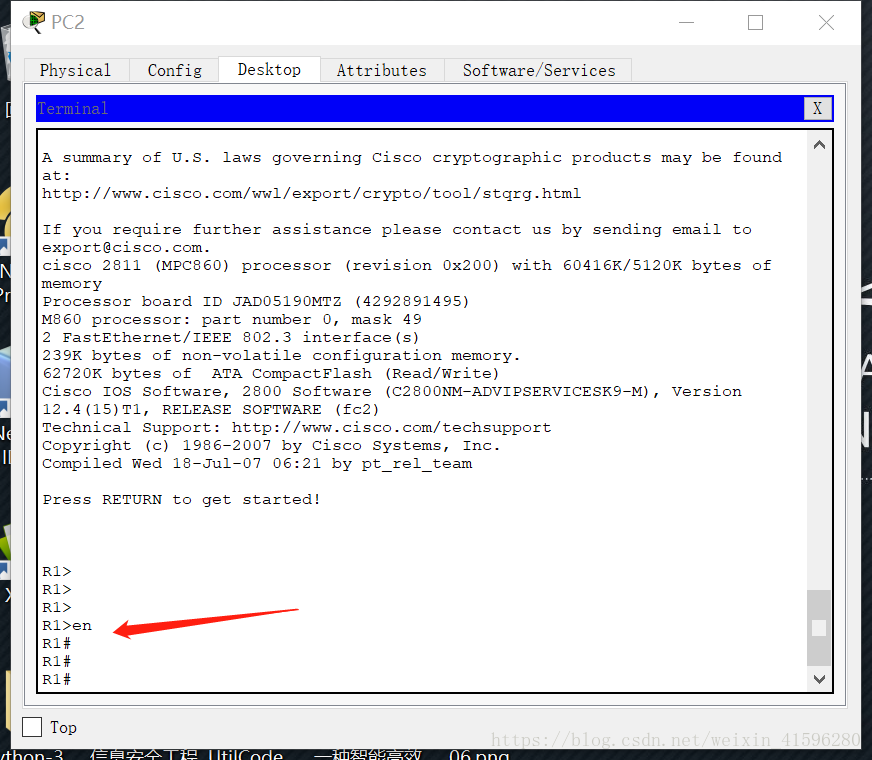
Task: Click the '239K bytes of non-volatile' line
Action: point(281,355)
